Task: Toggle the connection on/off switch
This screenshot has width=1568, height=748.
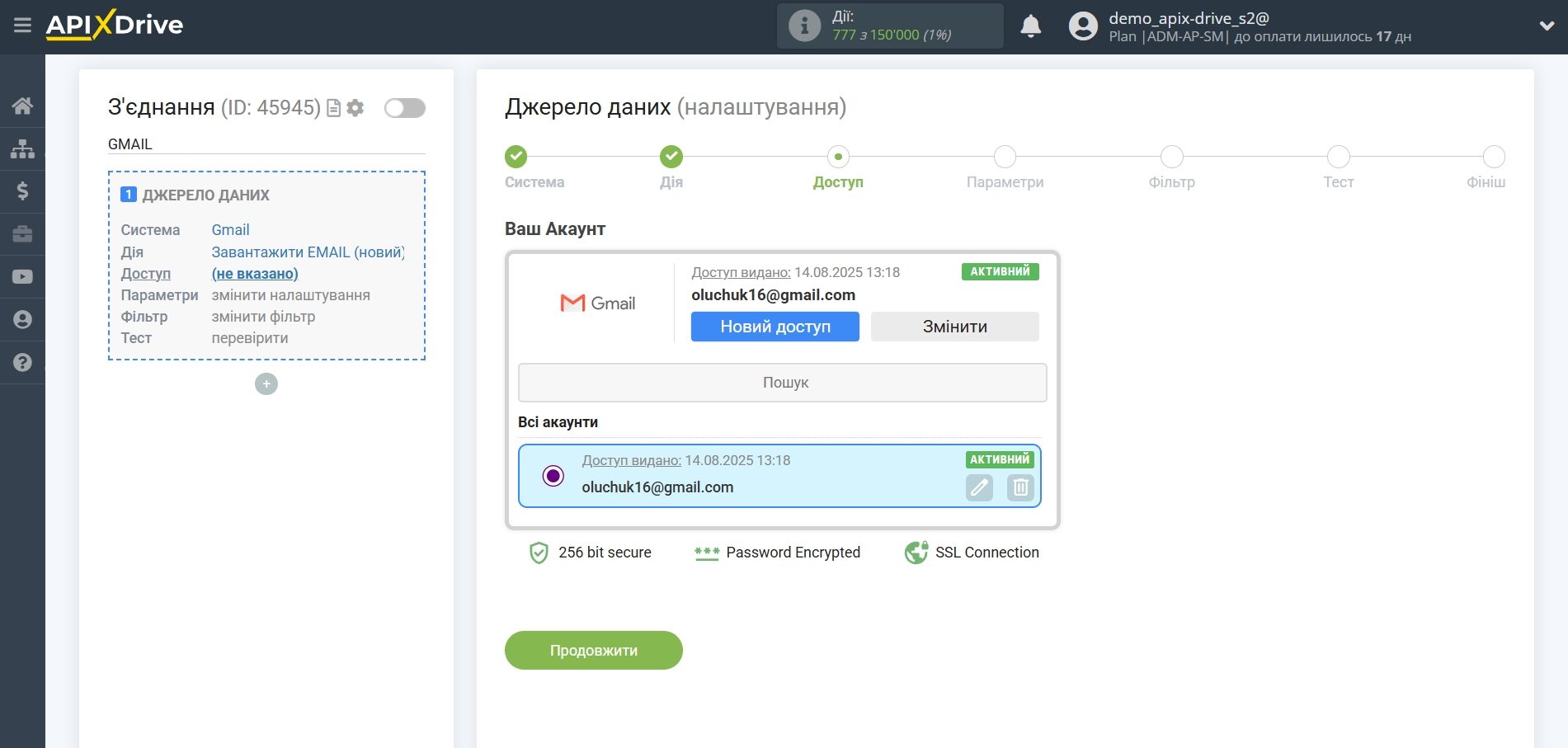Action: tap(405, 108)
